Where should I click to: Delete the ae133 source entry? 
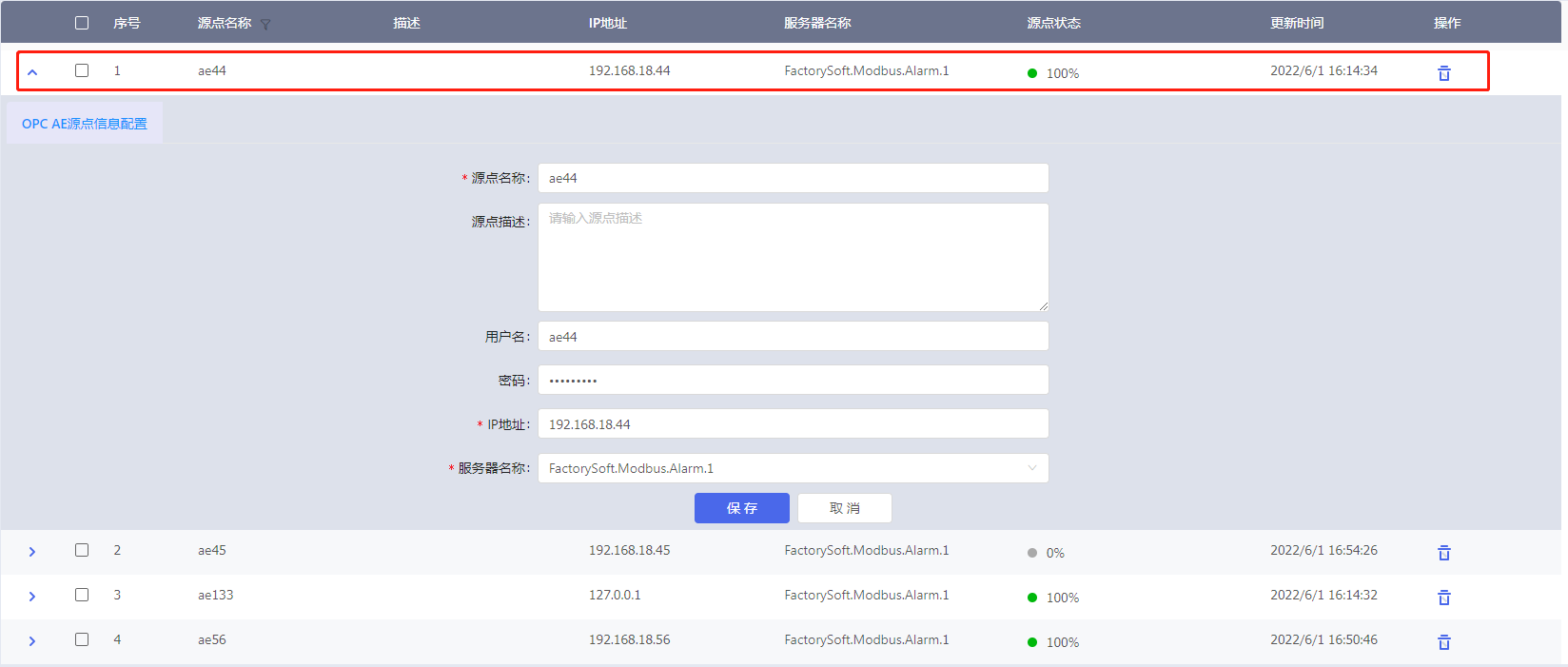click(x=1443, y=598)
